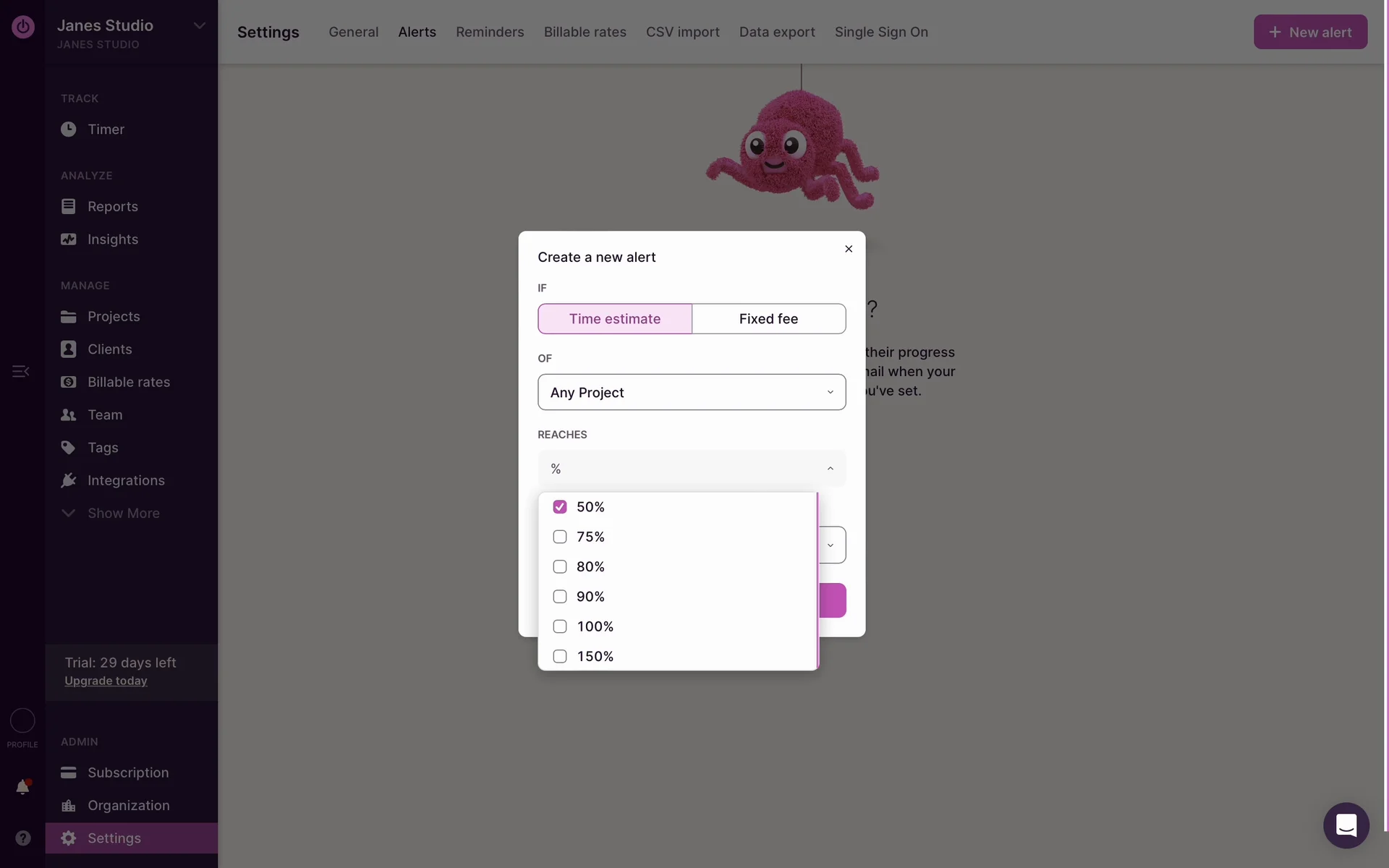Open the chat support bubble icon
1389x868 pixels.
[1346, 825]
